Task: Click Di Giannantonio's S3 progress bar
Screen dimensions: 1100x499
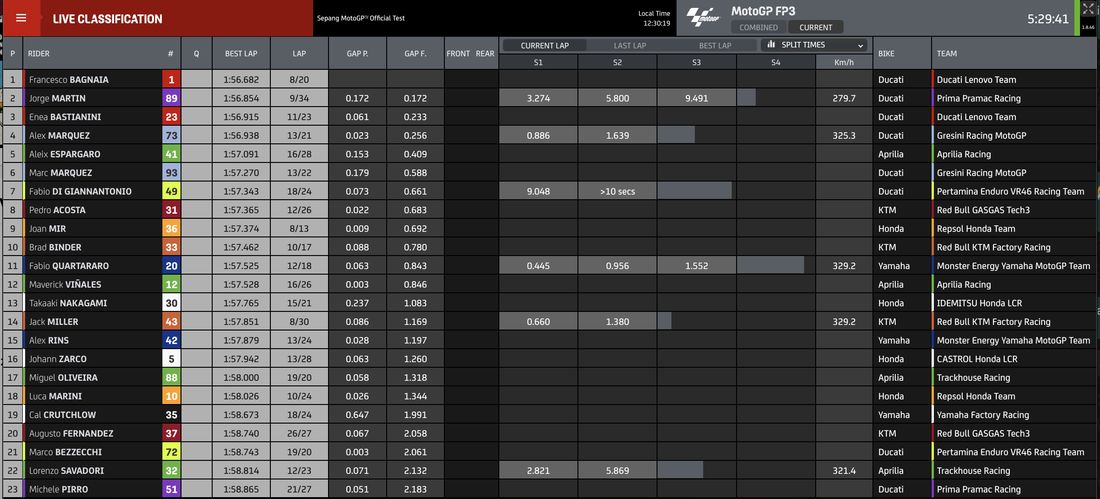Action: [x=697, y=191]
